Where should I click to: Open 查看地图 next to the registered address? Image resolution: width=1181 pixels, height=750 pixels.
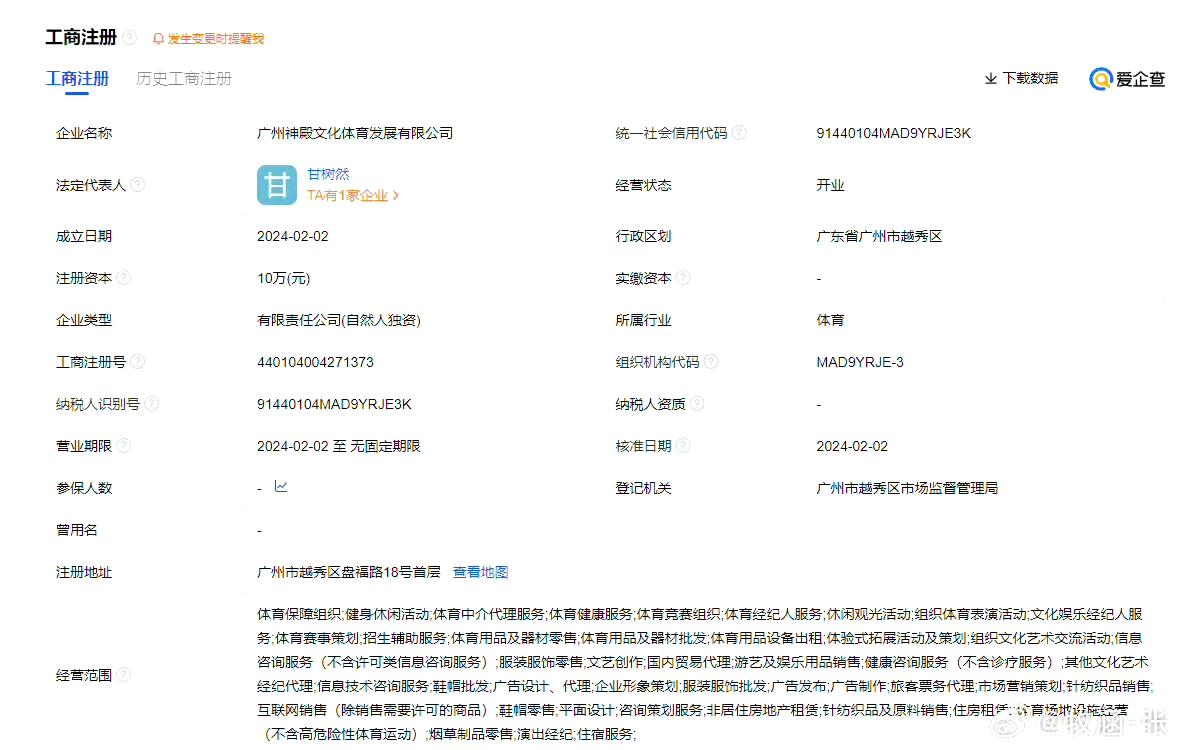click(480, 572)
